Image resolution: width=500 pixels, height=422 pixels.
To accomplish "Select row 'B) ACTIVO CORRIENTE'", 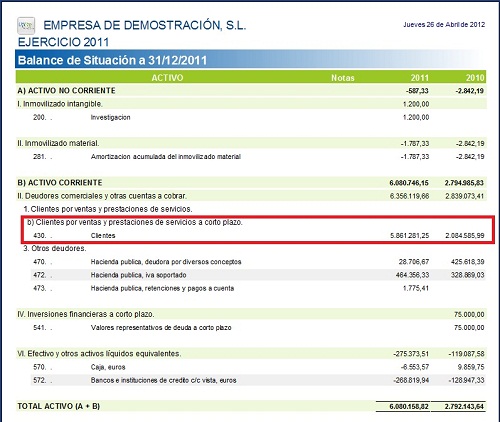I will pos(251,183).
